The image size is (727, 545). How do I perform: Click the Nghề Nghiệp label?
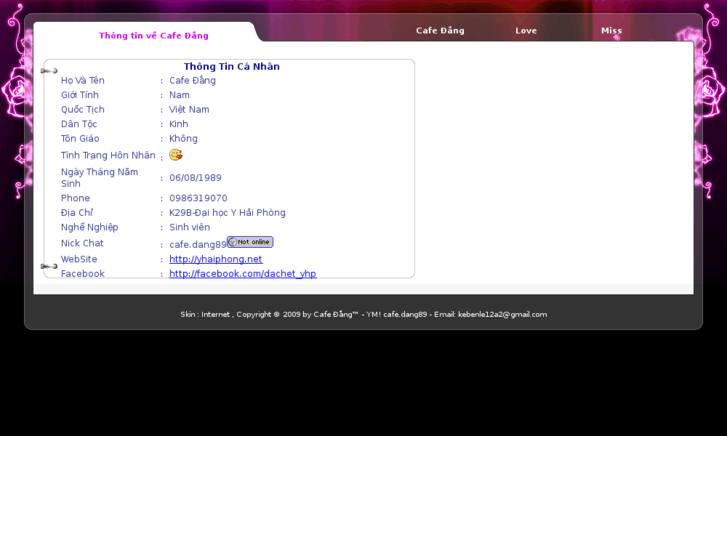click(89, 227)
